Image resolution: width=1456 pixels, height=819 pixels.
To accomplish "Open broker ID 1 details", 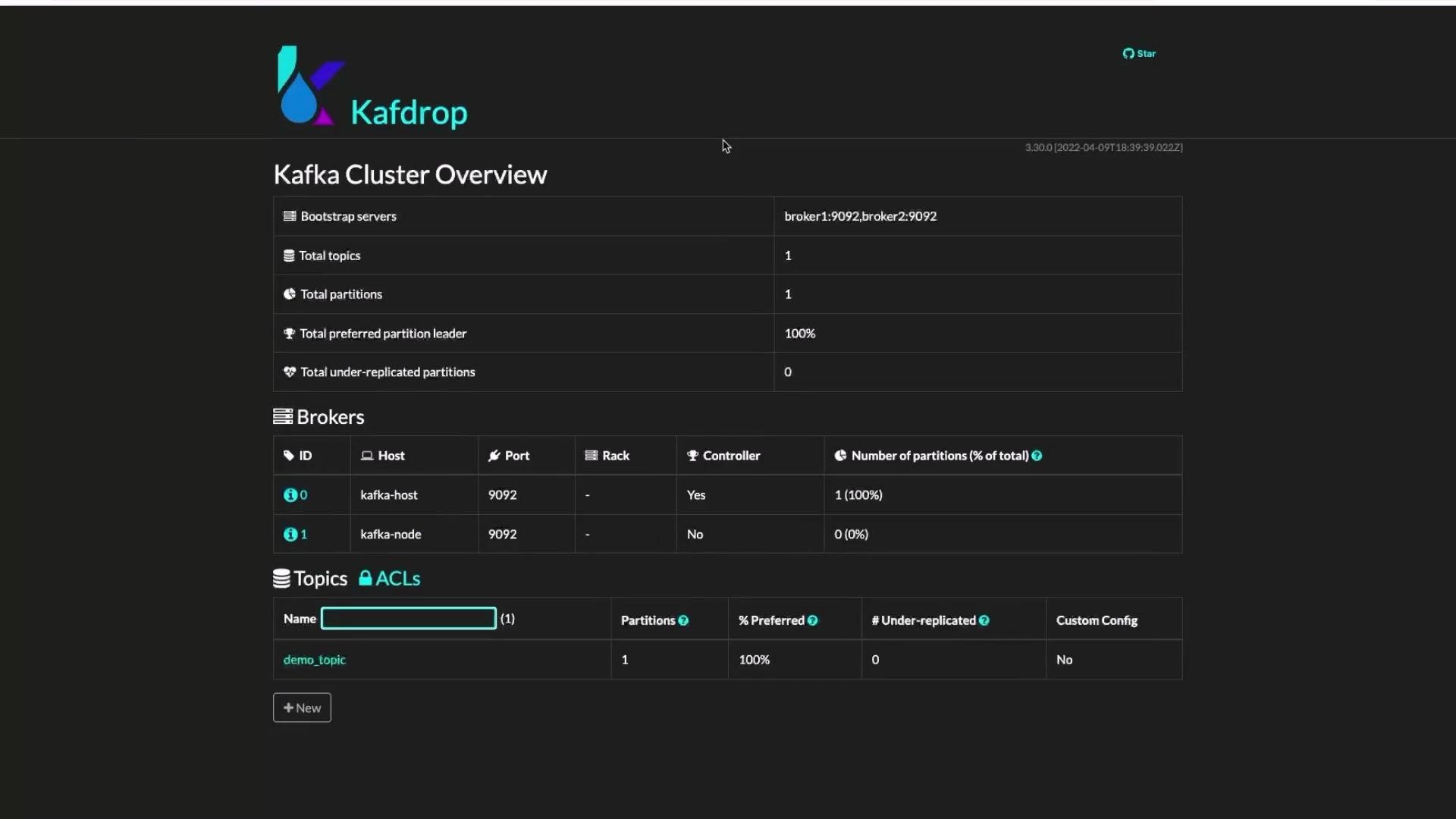I will tap(304, 535).
